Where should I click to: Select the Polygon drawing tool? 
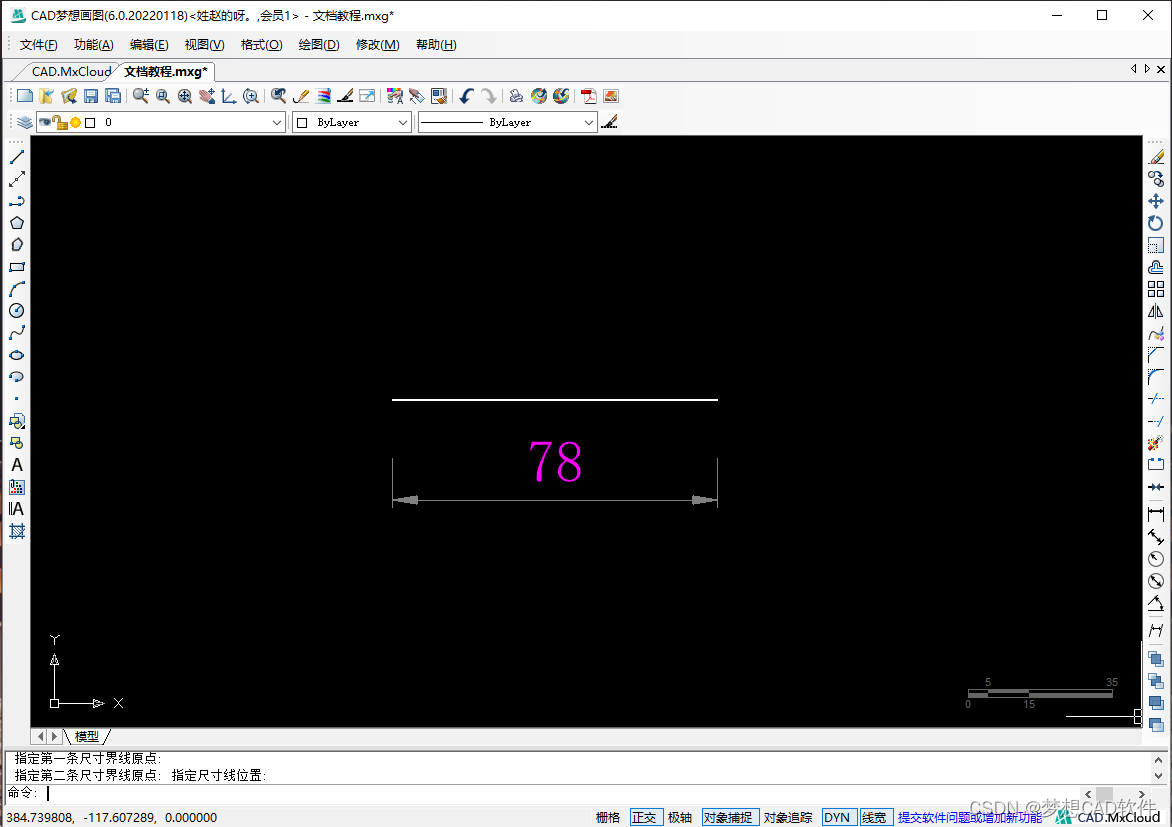point(16,223)
